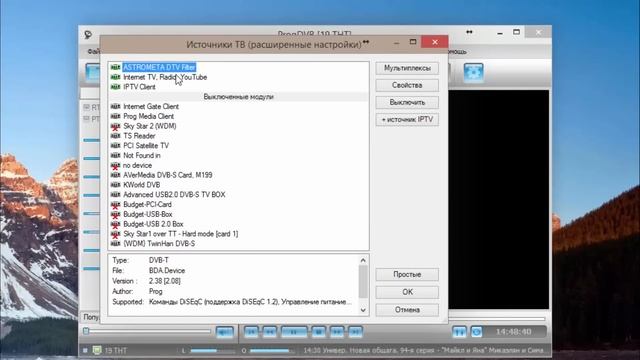
Task: Select (WDM) TwinHan DVB-S module
Action: click(x=159, y=244)
